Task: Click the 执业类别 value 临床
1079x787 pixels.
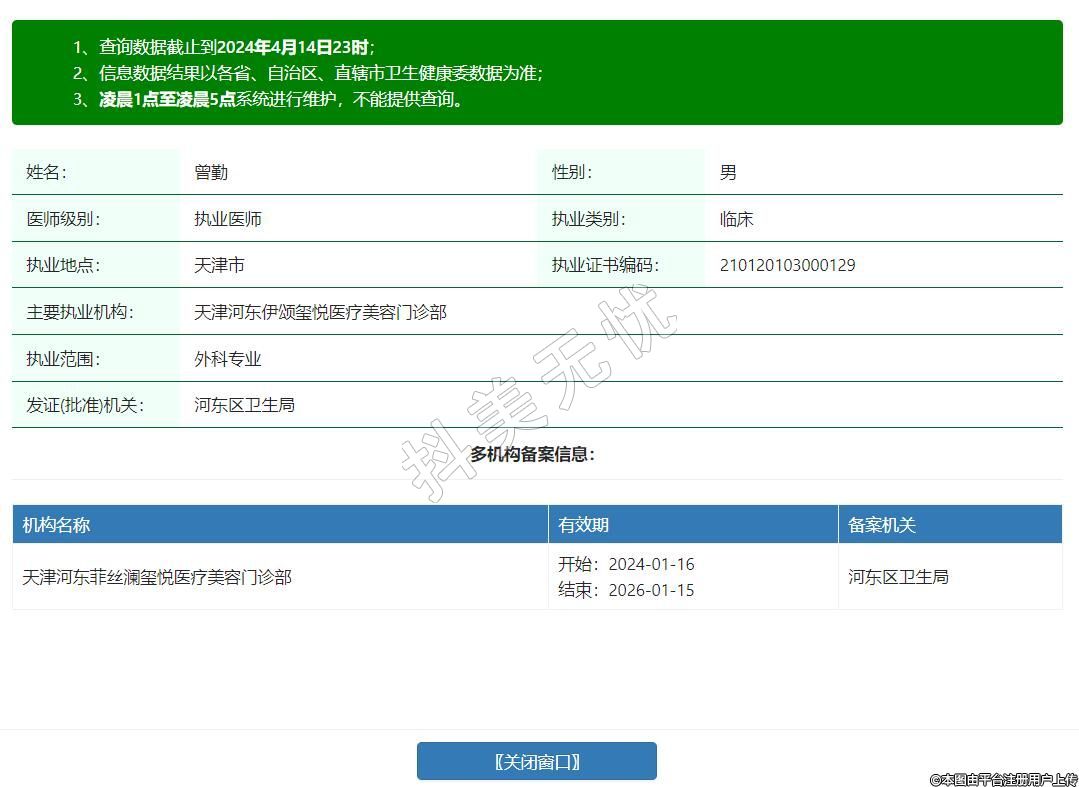Action: point(736,219)
